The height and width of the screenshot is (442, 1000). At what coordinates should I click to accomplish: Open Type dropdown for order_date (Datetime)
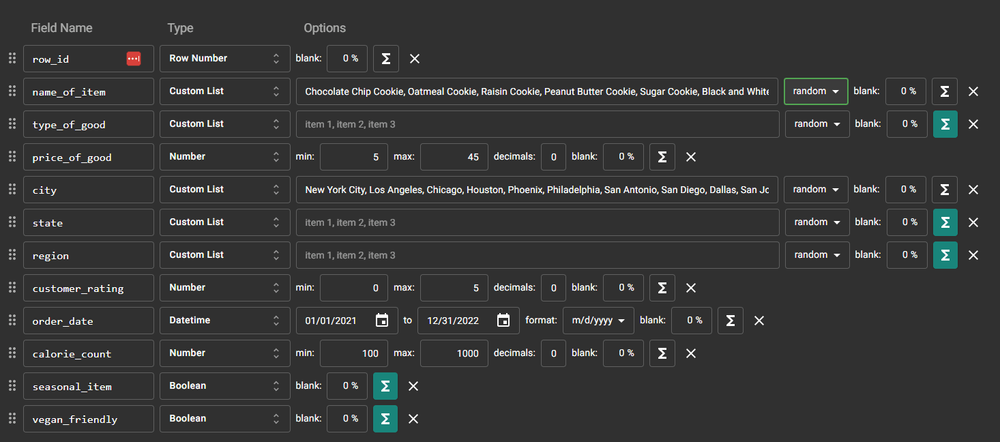pos(225,320)
